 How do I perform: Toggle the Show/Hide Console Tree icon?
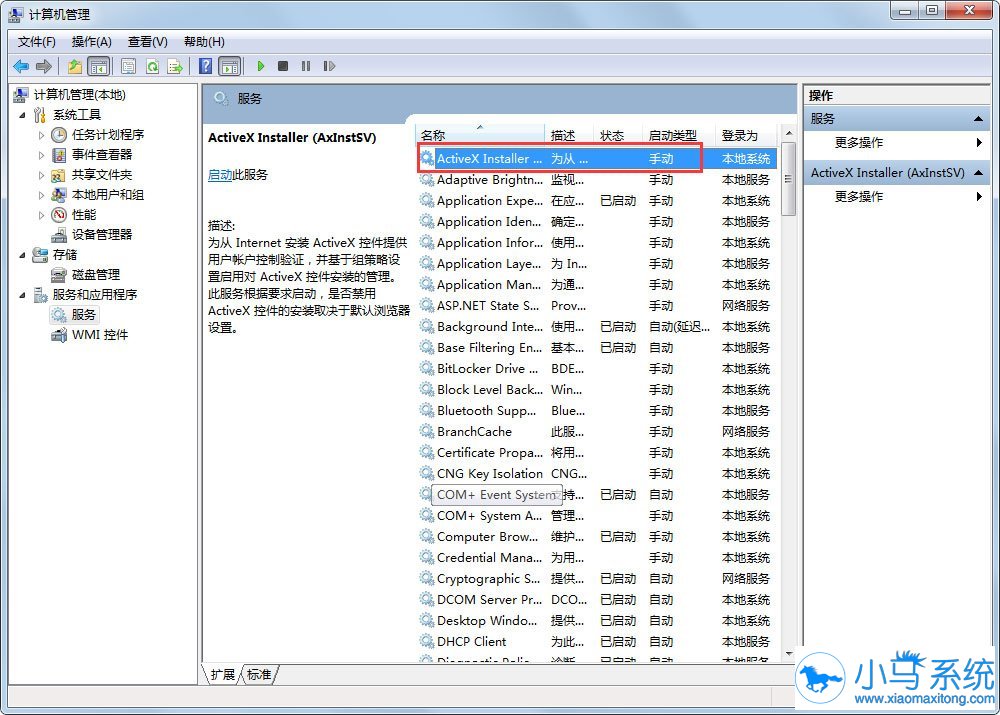(98, 66)
